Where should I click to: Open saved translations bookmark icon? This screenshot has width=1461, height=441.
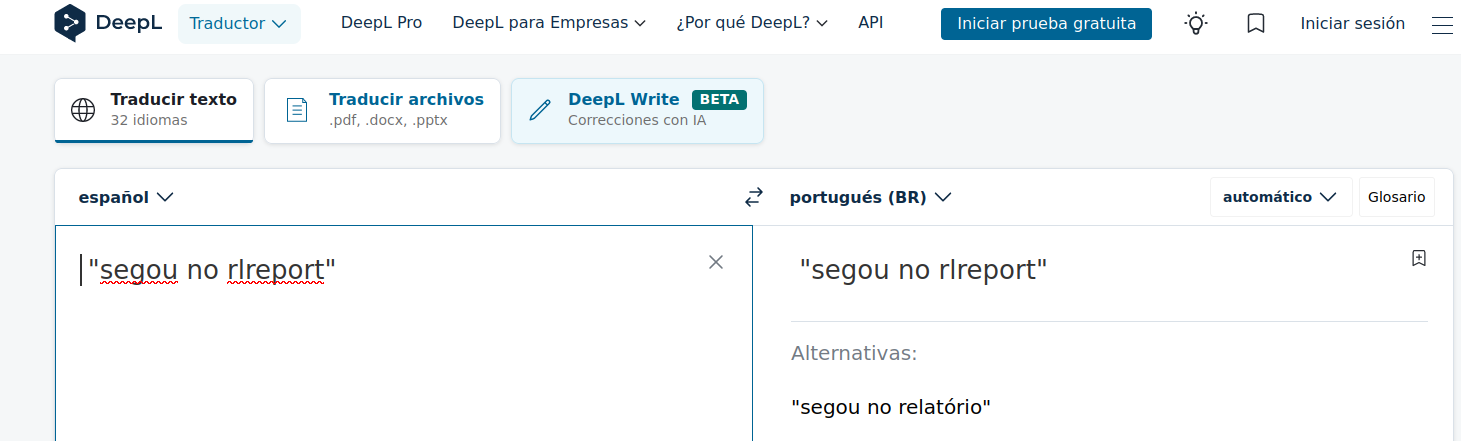click(1256, 23)
